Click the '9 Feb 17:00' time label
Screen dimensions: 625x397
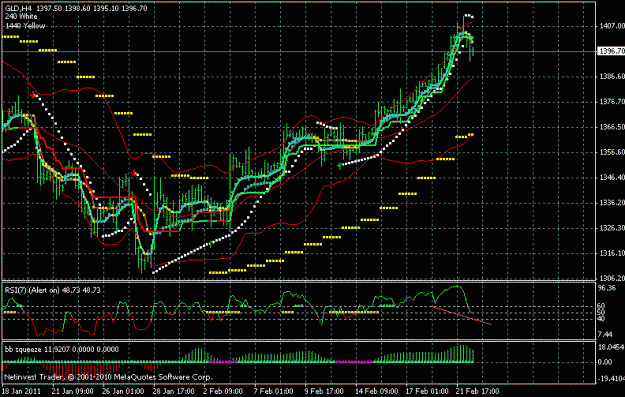(325, 391)
